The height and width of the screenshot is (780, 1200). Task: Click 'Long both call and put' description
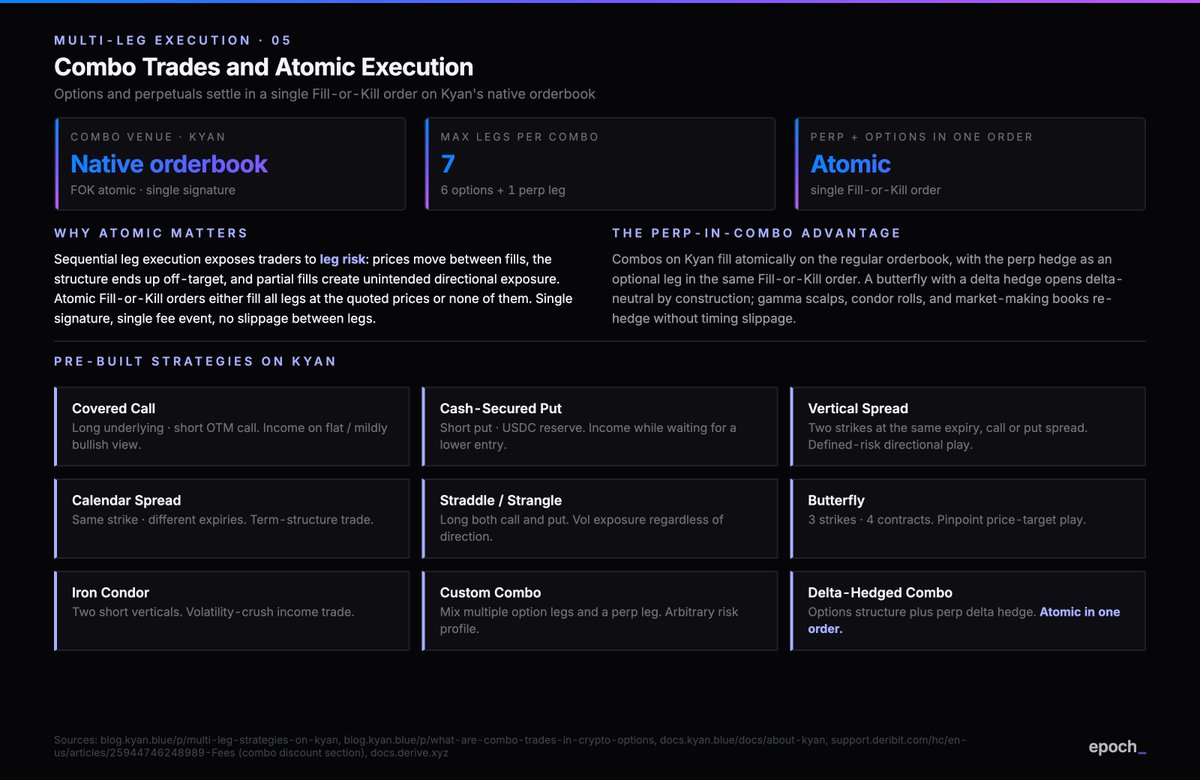tap(582, 528)
